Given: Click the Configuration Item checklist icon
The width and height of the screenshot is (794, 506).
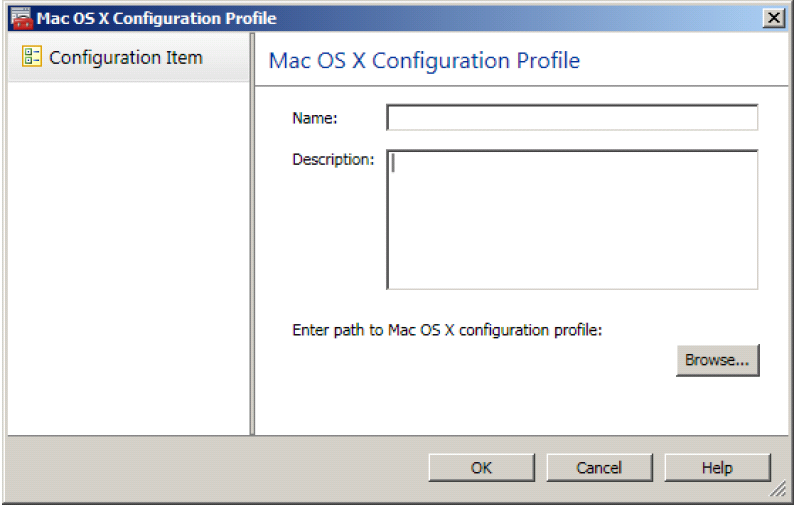Looking at the screenshot, I should click(x=31, y=58).
